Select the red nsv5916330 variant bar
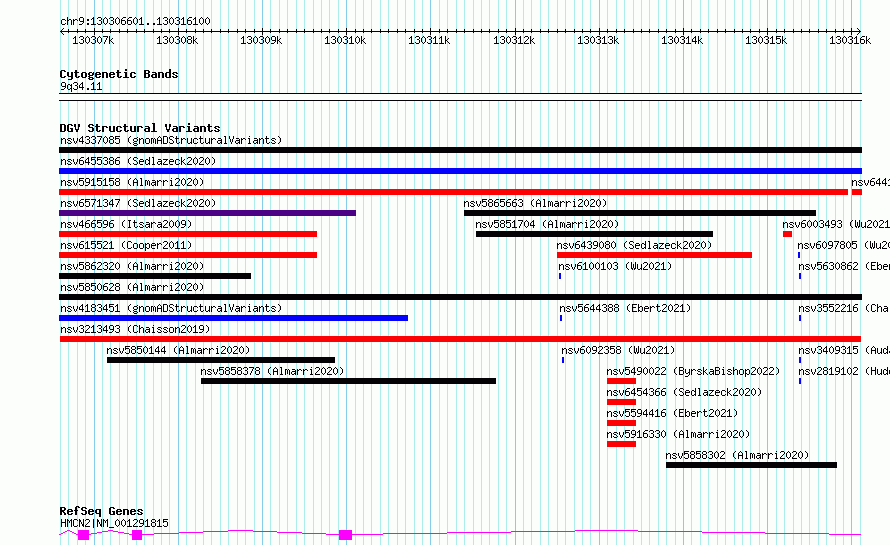Screen dimensions: 890x545 click(x=622, y=444)
